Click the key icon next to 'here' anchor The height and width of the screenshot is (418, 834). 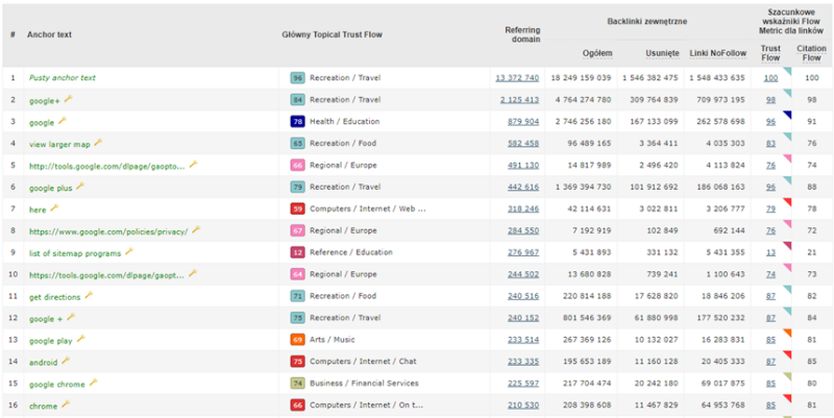(55, 208)
